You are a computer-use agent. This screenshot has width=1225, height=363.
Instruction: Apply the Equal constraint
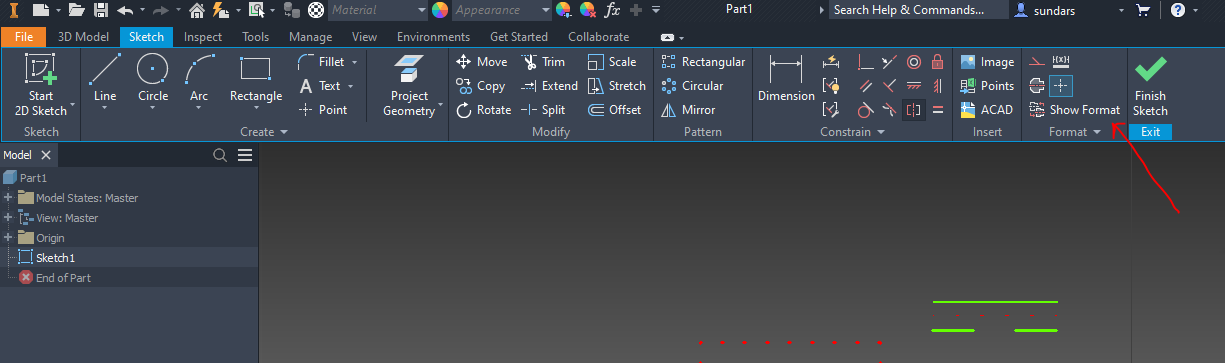pyautogui.click(x=938, y=110)
